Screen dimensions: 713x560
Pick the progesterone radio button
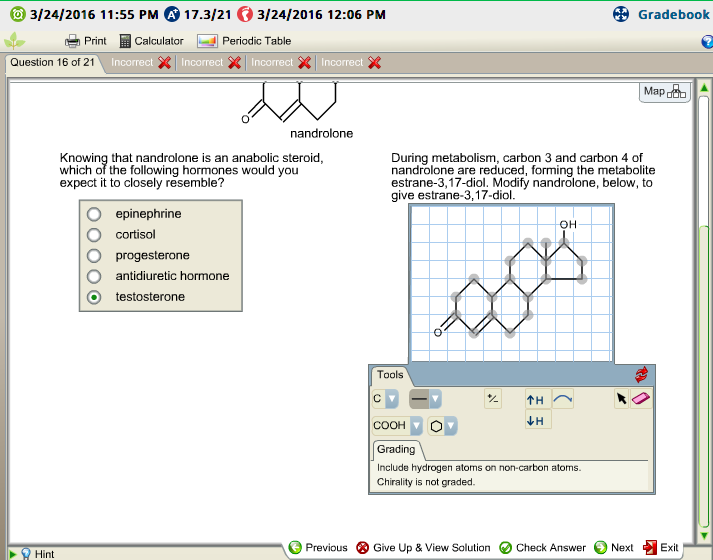click(94, 256)
